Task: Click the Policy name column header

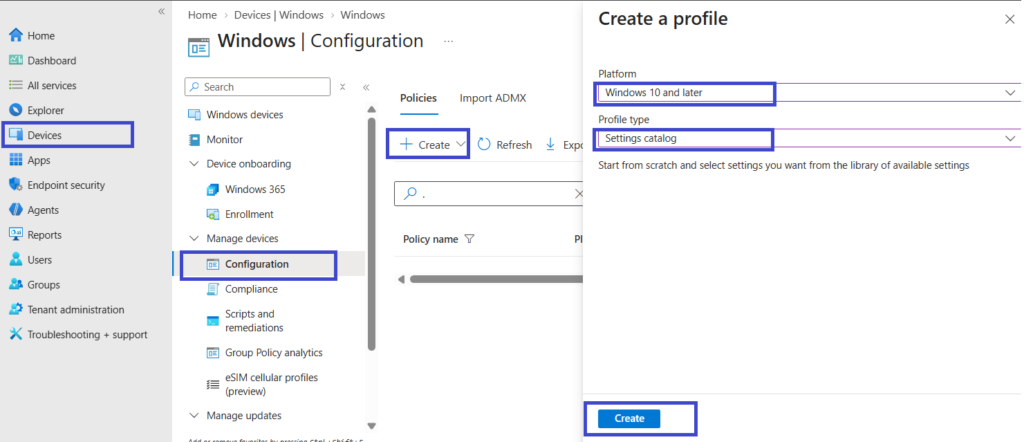Action: pyautogui.click(x=431, y=239)
